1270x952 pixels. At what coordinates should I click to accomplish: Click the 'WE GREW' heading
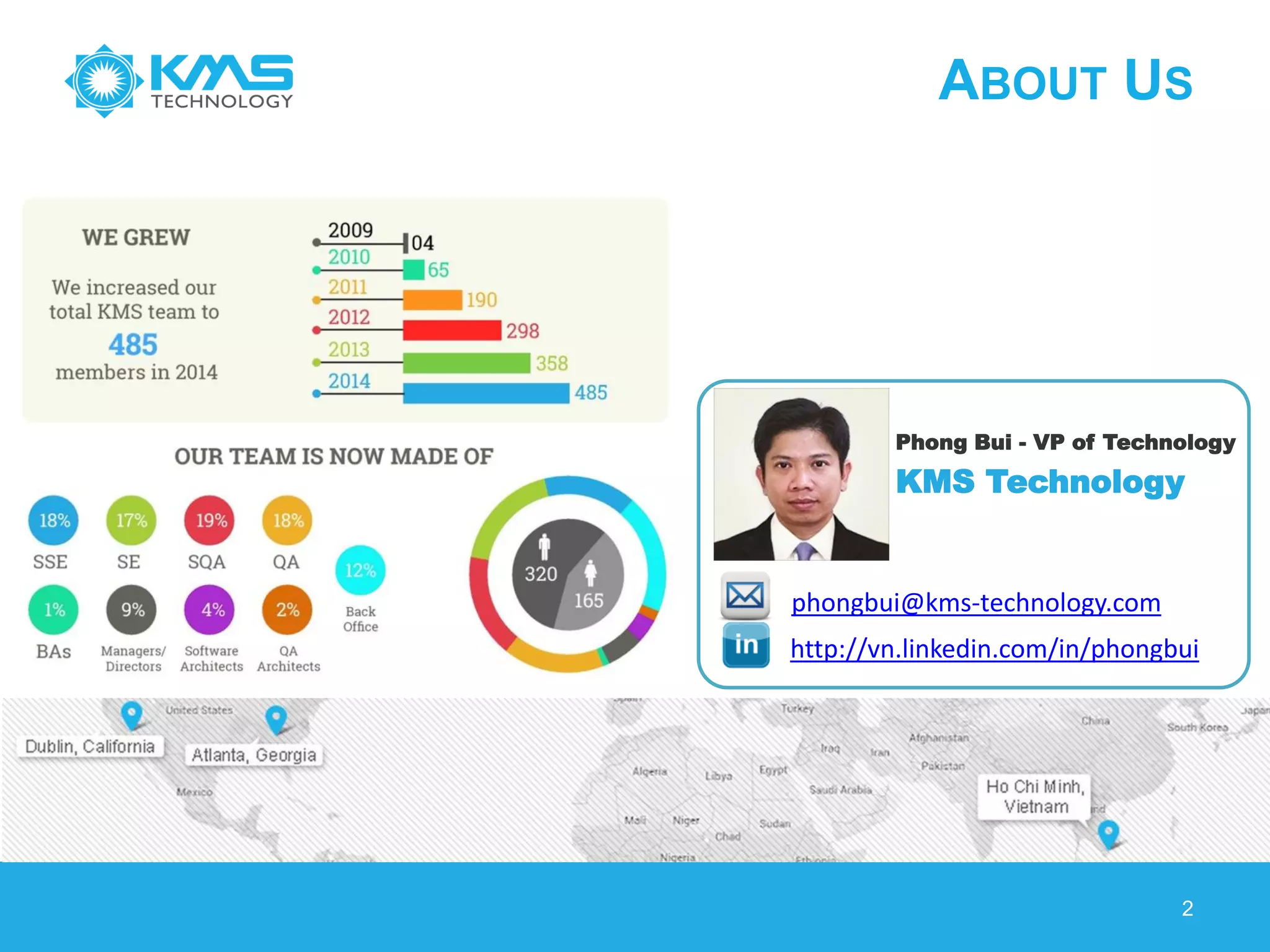tap(136, 237)
